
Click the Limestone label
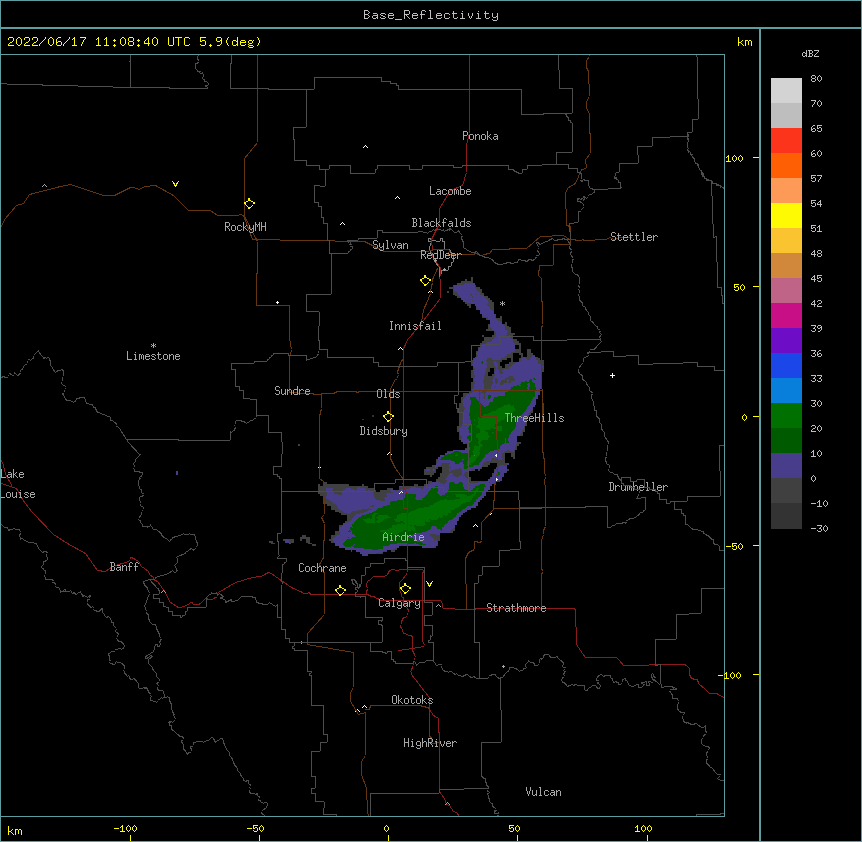(153, 356)
